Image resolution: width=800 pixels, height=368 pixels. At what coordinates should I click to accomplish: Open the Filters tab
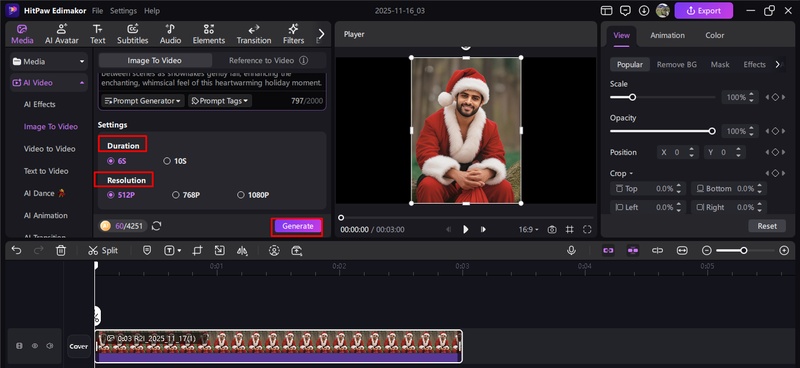click(293, 34)
